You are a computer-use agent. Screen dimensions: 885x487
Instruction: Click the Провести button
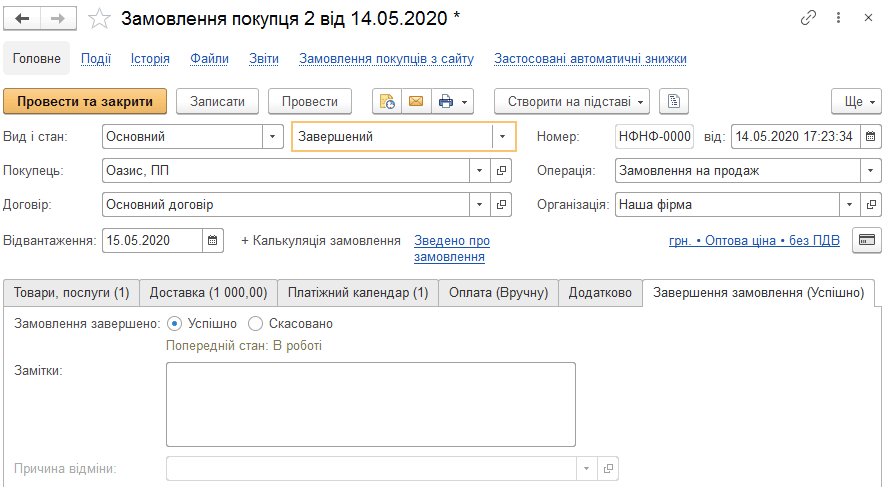pyautogui.click(x=310, y=102)
